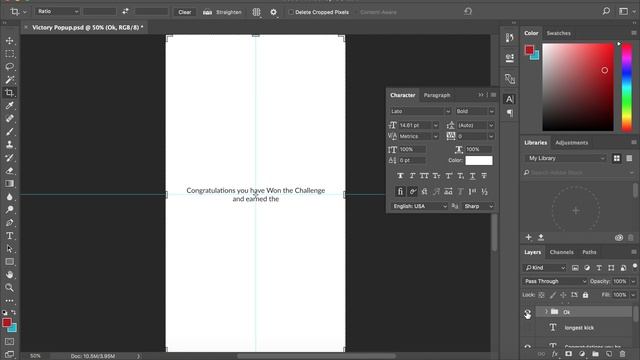Select the Rectangular Marquee tool
Image resolution: width=640 pixels, height=360 pixels.
(9, 54)
